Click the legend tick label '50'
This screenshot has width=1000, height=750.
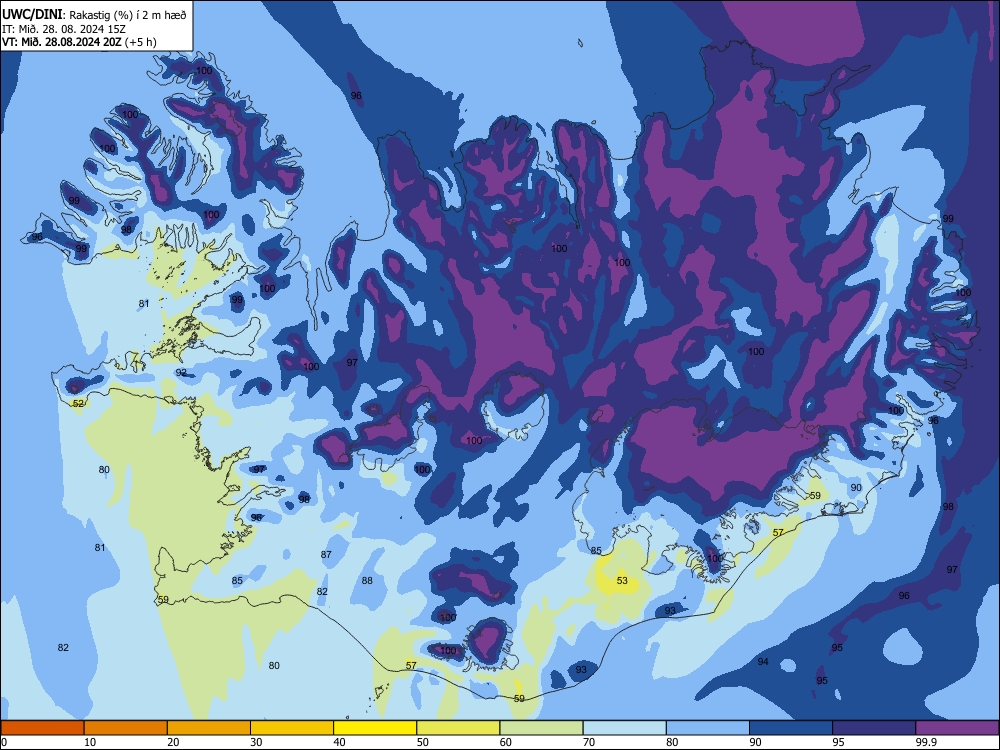point(423,742)
